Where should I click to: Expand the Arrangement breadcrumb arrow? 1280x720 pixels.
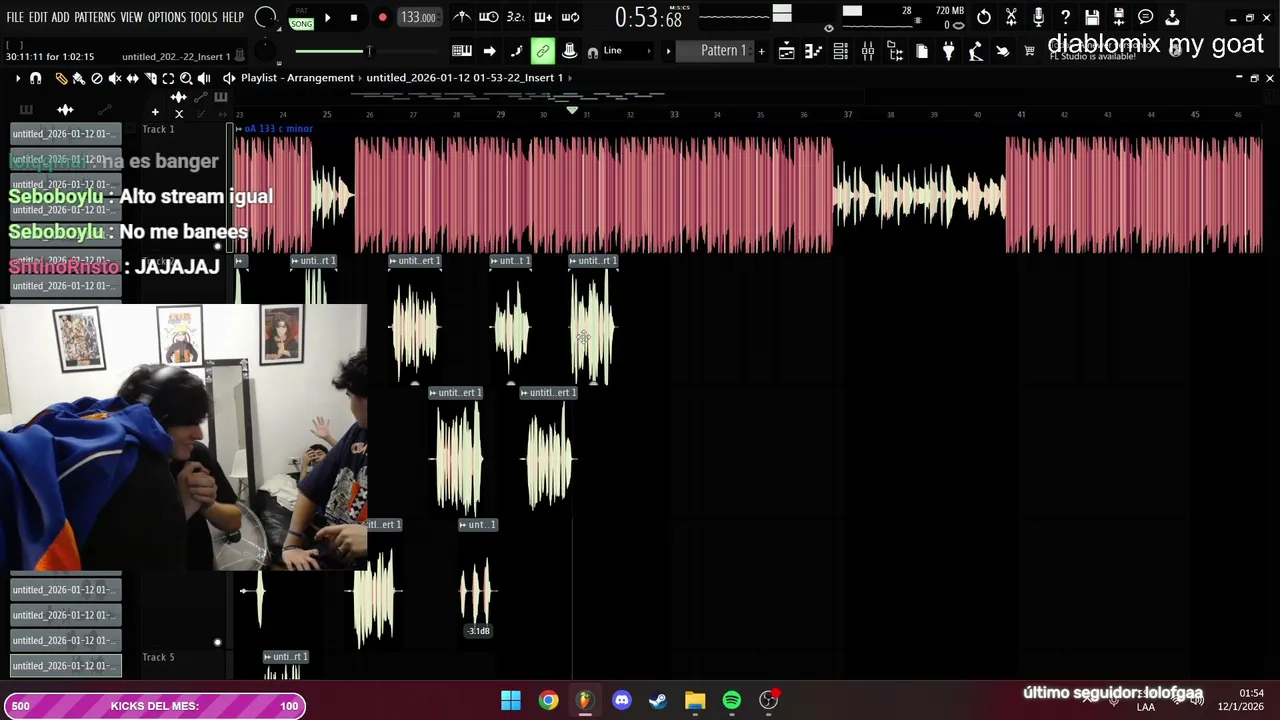click(x=360, y=78)
